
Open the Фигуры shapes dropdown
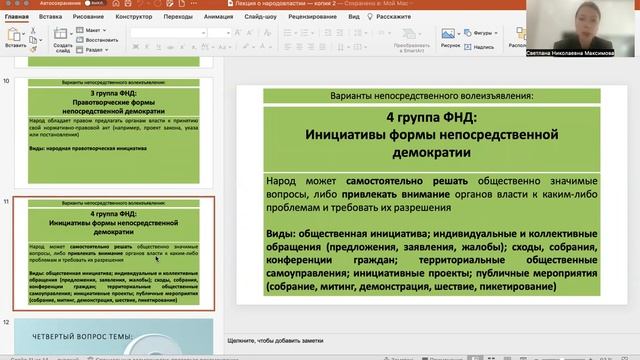point(481,33)
